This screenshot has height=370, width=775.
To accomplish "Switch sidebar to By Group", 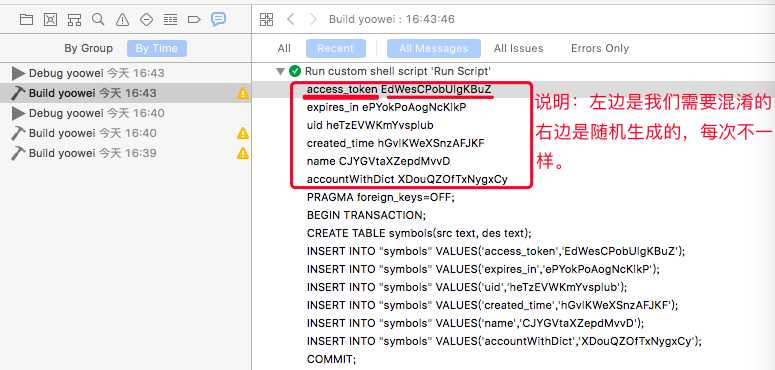I will [x=88, y=48].
